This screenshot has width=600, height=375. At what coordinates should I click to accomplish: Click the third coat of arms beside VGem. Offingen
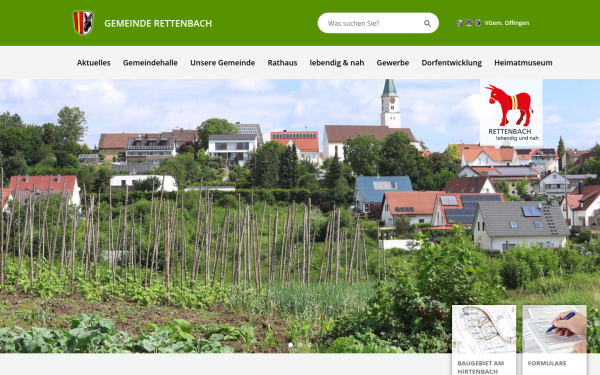478,23
